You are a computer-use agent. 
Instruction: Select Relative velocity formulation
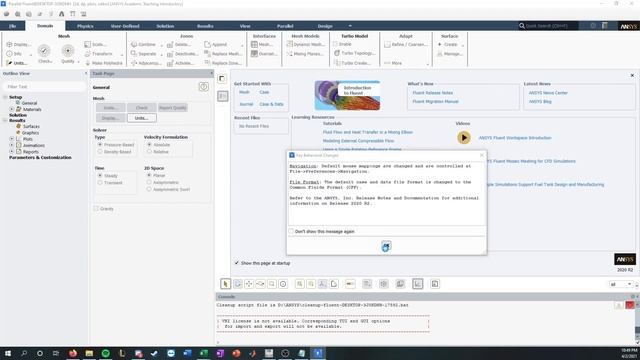tap(149, 152)
